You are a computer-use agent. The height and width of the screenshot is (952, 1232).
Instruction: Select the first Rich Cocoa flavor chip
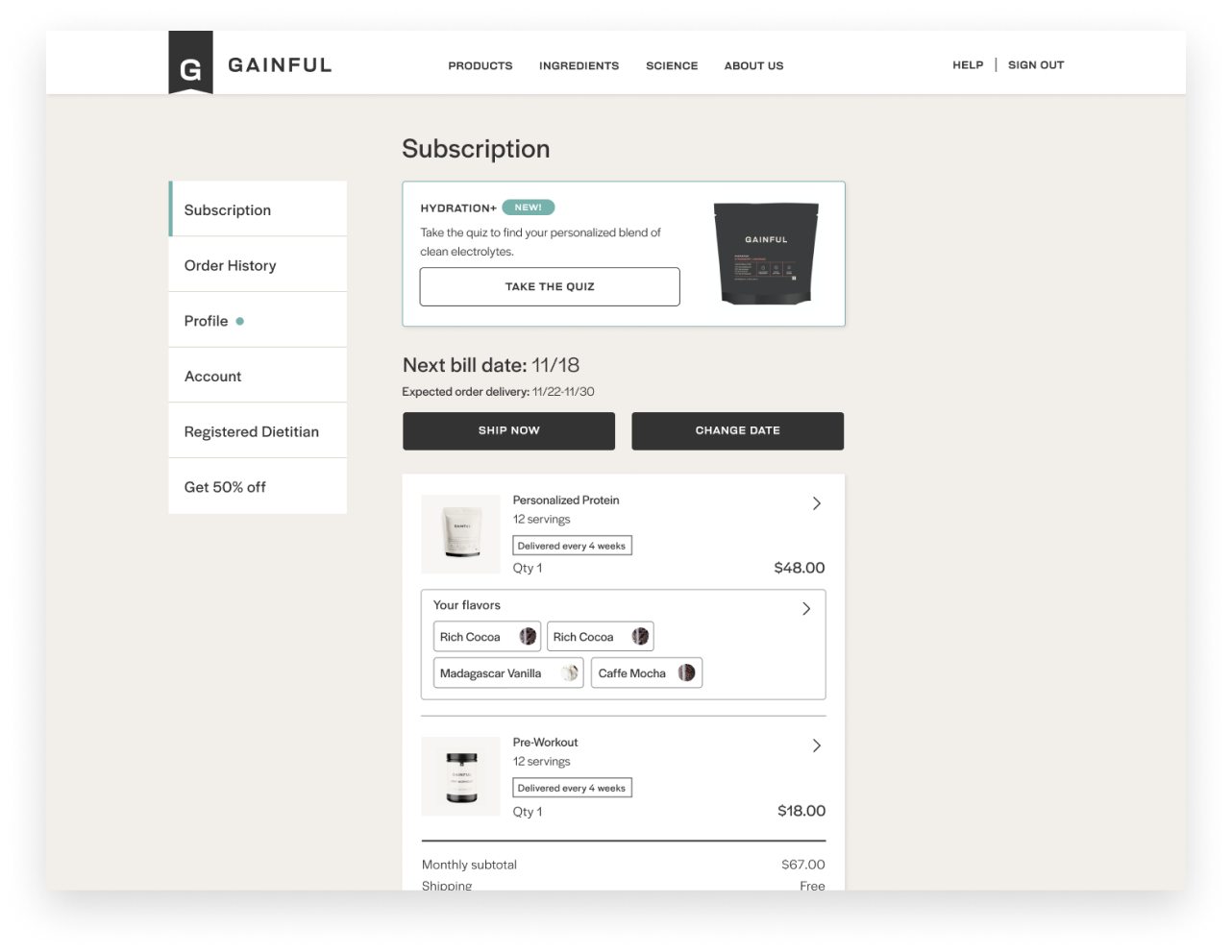487,637
